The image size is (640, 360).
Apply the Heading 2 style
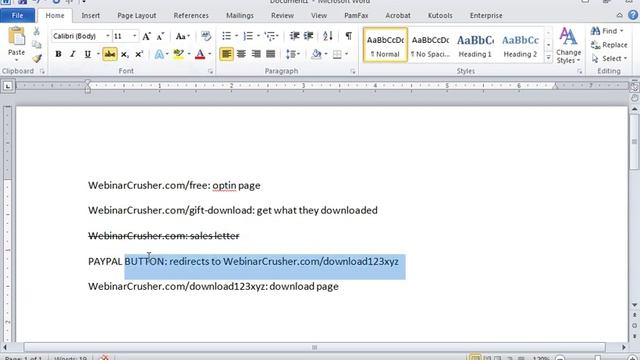point(520,45)
